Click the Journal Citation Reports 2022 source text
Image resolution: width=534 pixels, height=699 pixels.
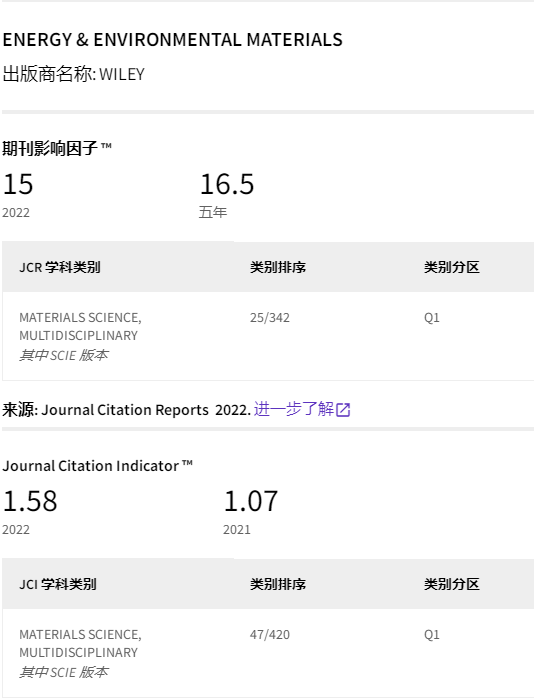tap(146, 410)
